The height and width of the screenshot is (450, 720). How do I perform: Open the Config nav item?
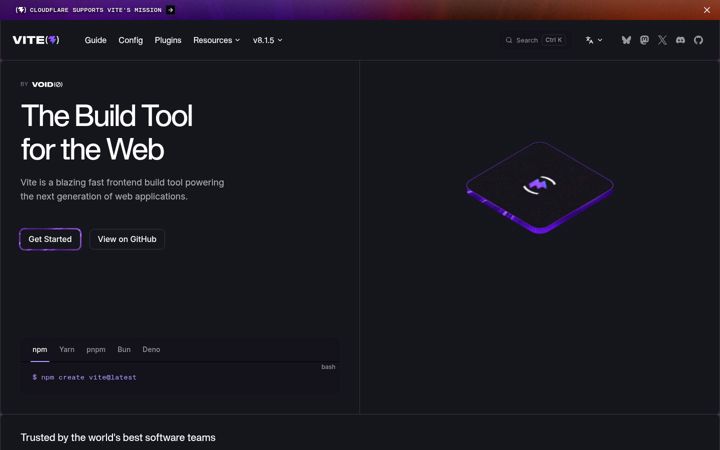coord(130,40)
